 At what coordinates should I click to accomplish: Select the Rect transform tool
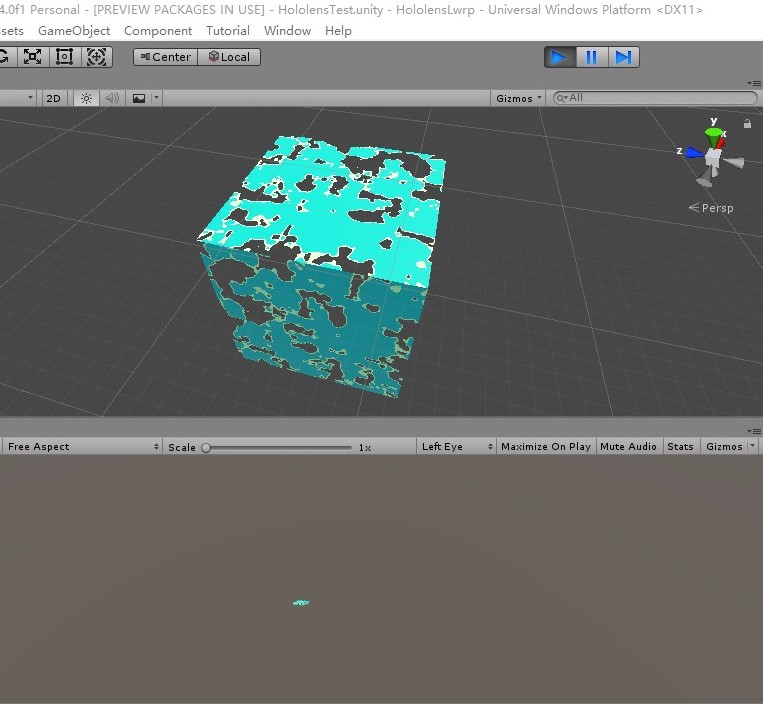(x=64, y=57)
